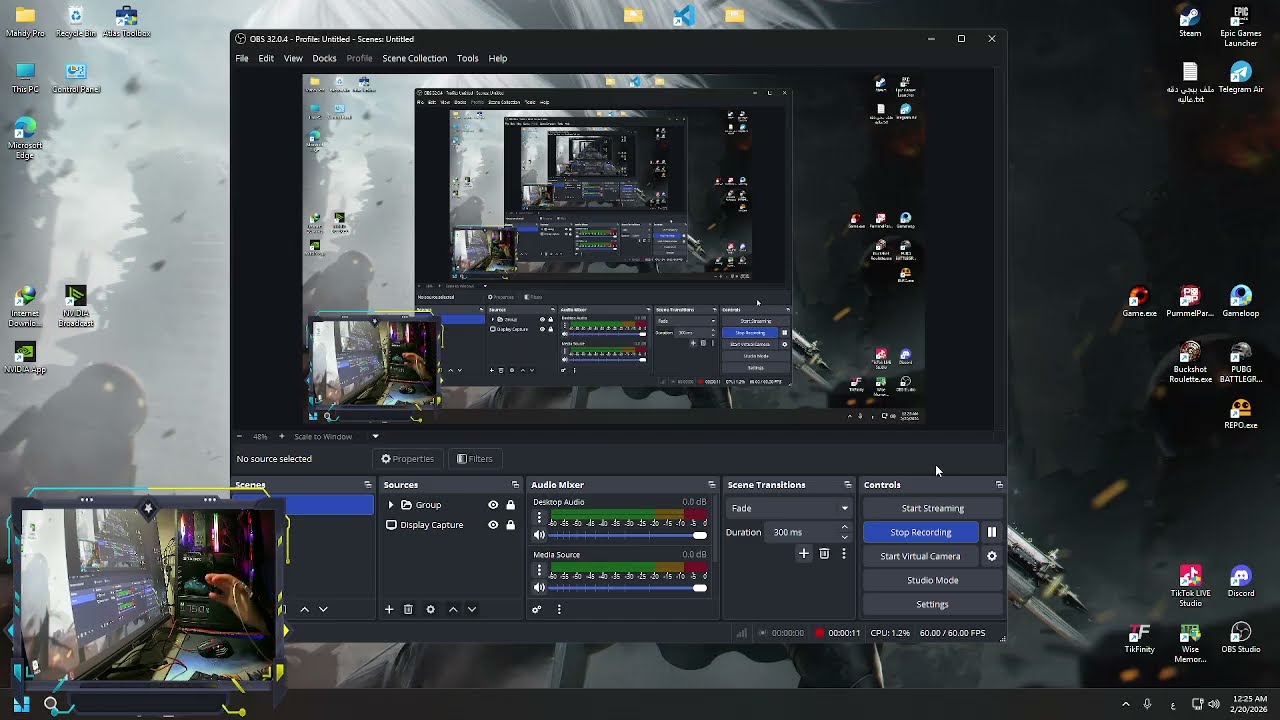
Task: Open the Docks menu
Action: click(324, 58)
